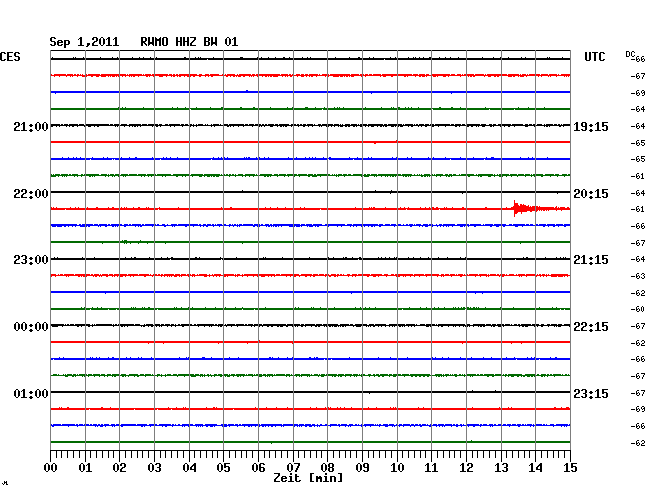Click the CES time zone header
The width and height of the screenshot is (650, 494).
[x=10, y=57]
